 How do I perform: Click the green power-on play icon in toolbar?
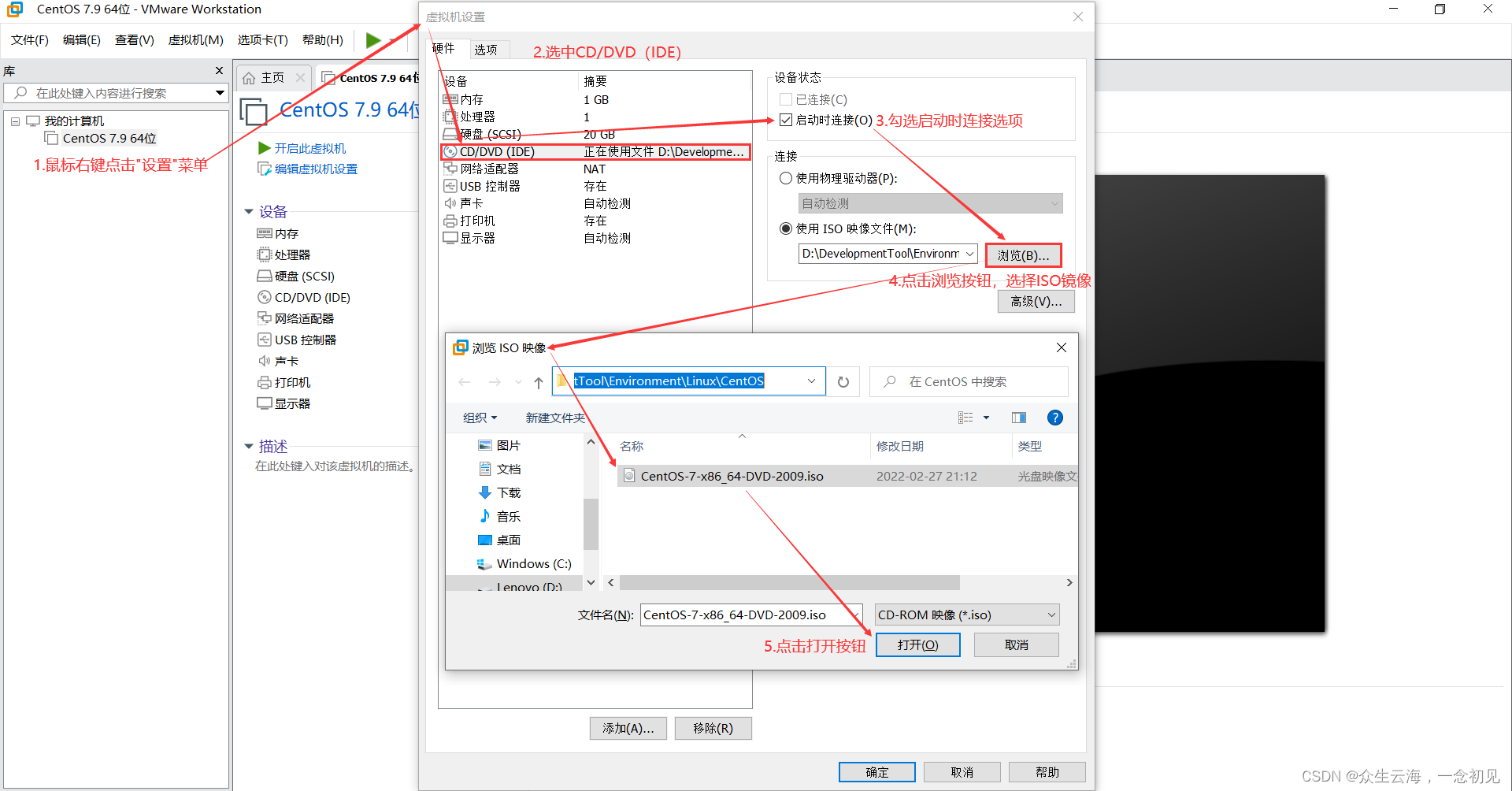(x=373, y=39)
